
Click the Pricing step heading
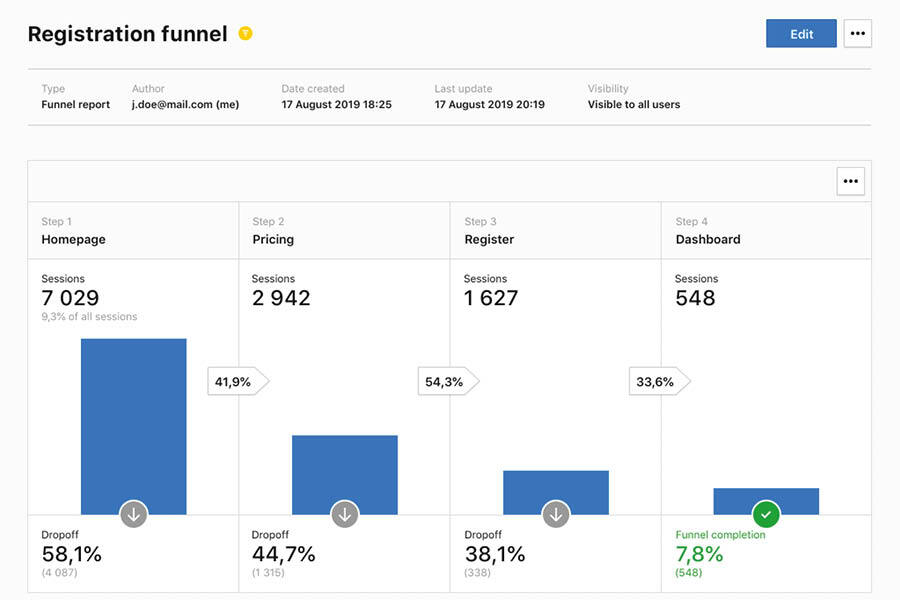(273, 239)
